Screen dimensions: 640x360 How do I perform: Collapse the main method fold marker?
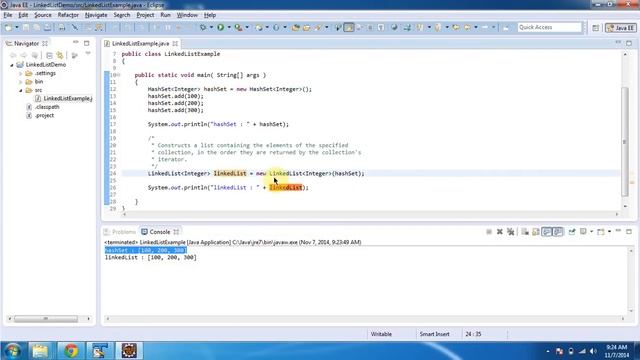point(118,75)
